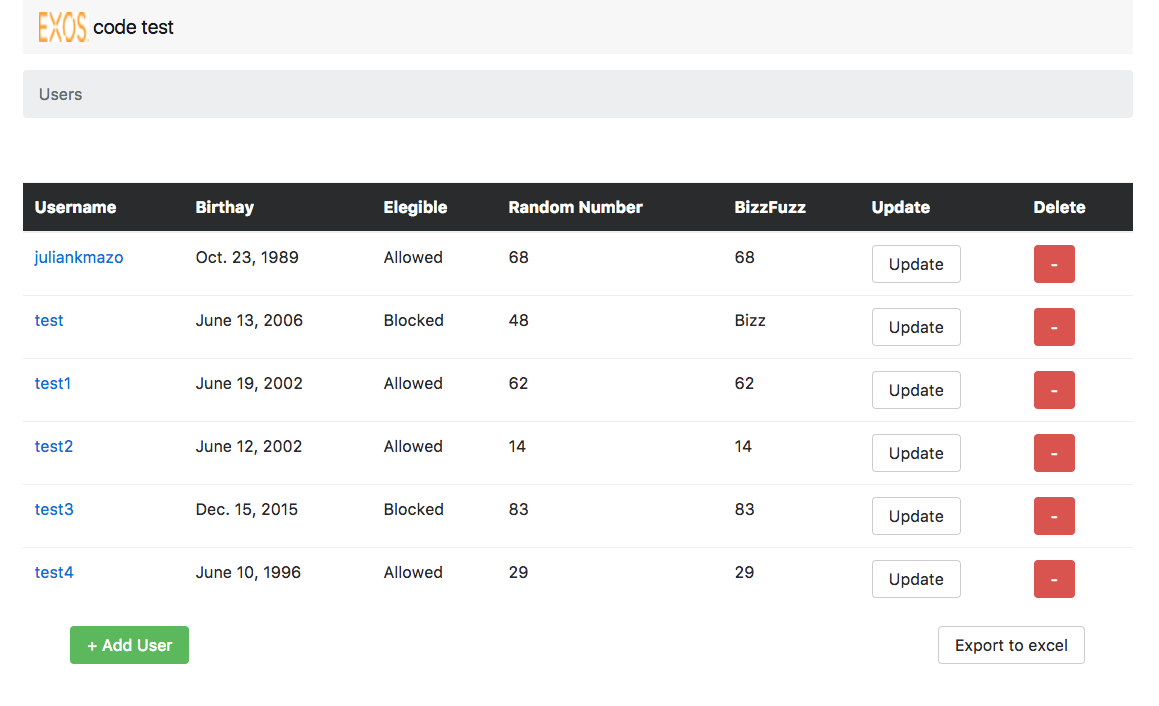Viewport: 1159px width, 706px height.
Task: Follow the test3 username link
Action: [x=54, y=509]
